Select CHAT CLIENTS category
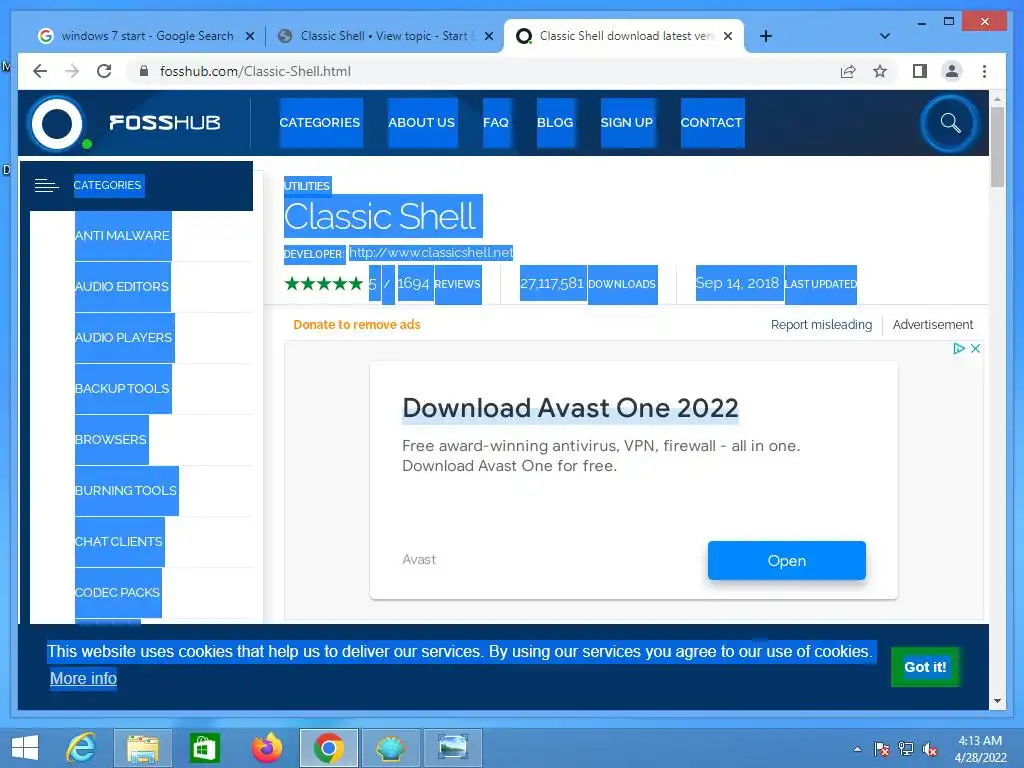1024x768 pixels. tap(119, 541)
